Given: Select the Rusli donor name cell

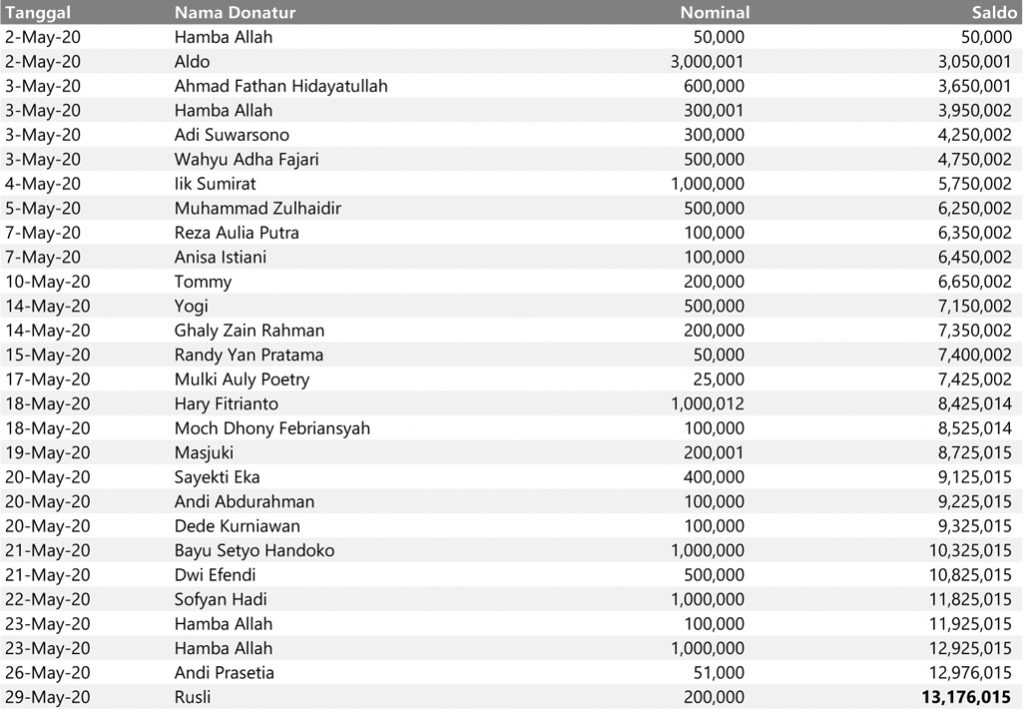Looking at the screenshot, I should pyautogui.click(x=193, y=698).
